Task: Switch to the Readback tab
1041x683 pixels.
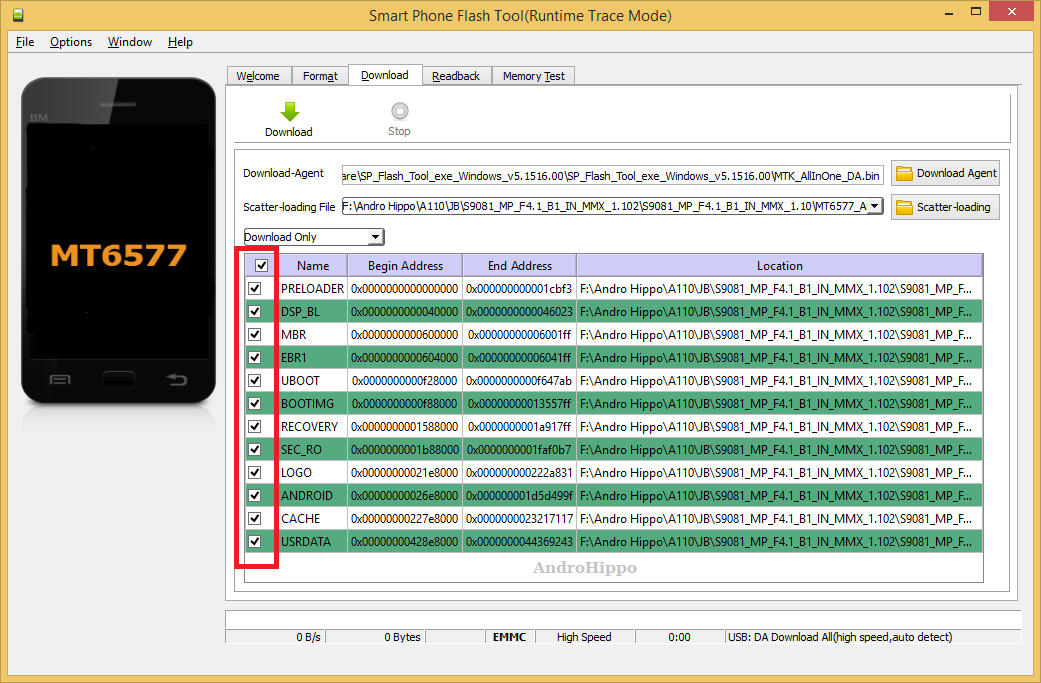Action: click(x=456, y=75)
